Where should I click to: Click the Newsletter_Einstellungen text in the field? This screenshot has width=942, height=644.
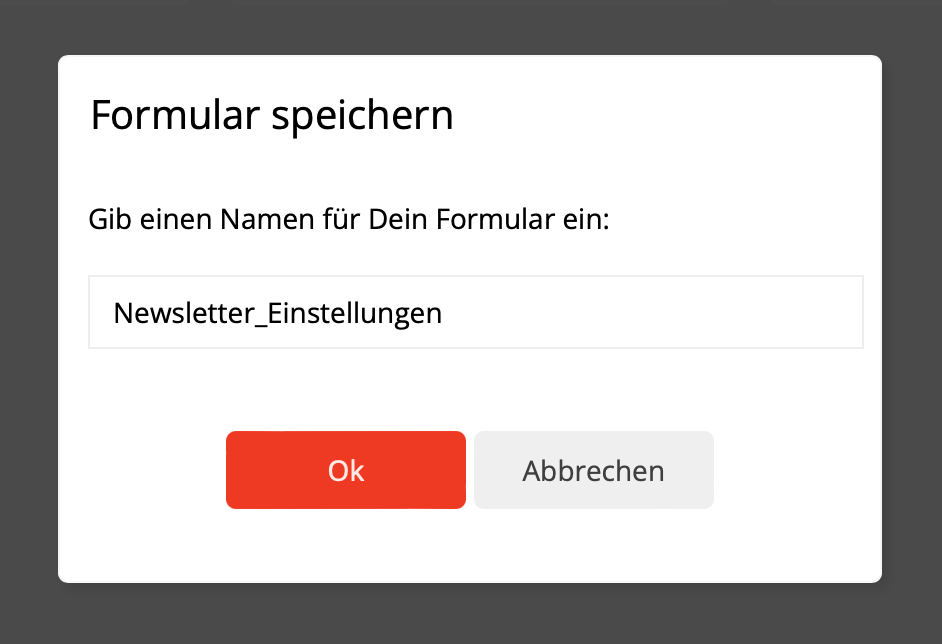click(x=277, y=313)
